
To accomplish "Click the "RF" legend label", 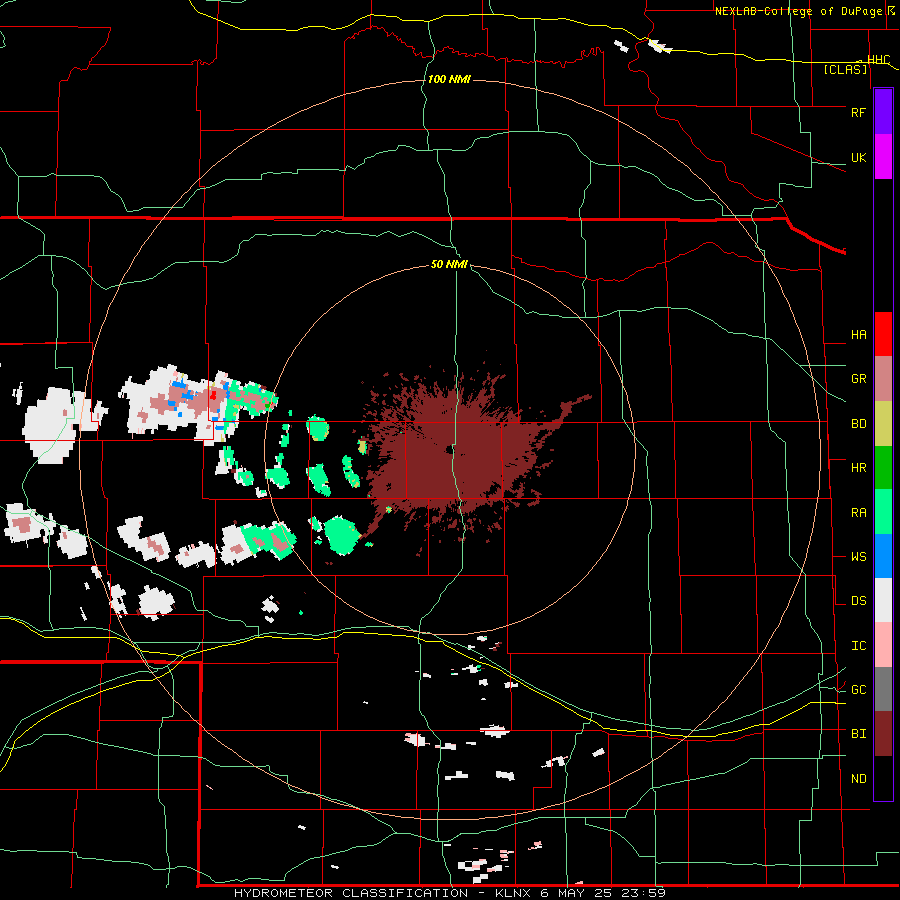I will (x=858, y=112).
